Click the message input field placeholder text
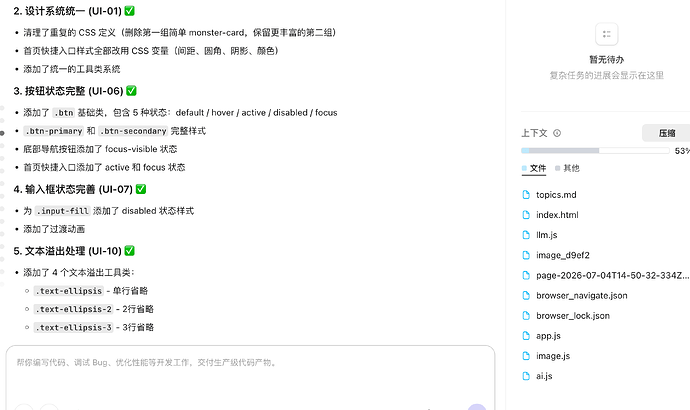The height and width of the screenshot is (410, 690). (x=147, y=362)
